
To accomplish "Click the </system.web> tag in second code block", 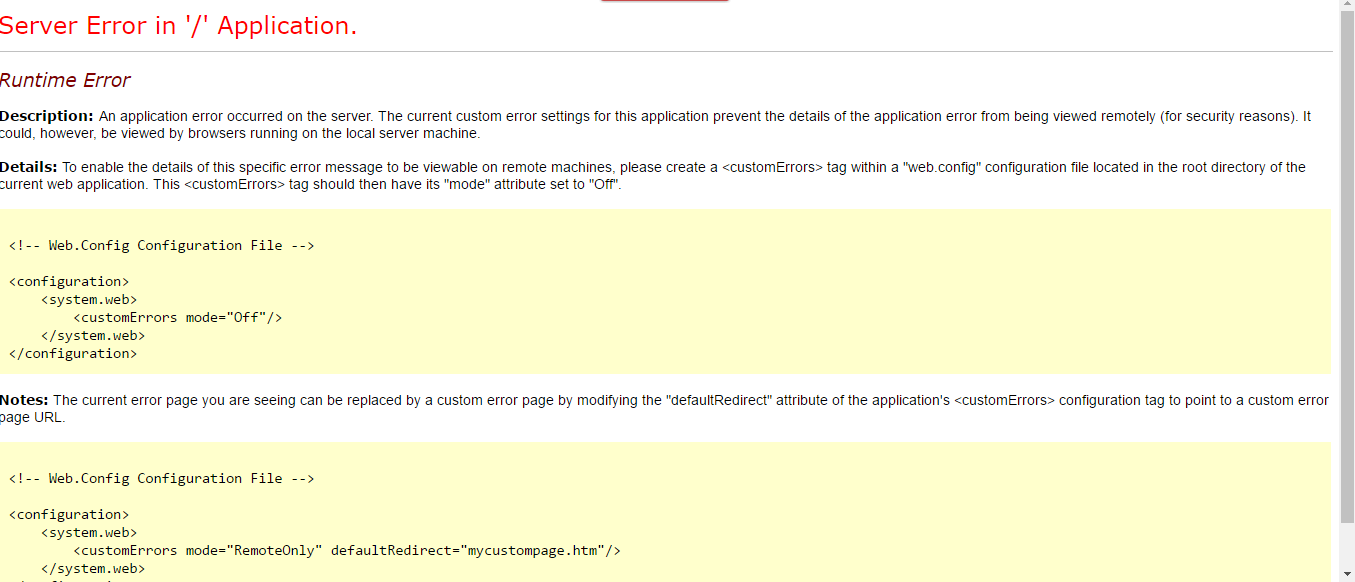I will [x=93, y=568].
